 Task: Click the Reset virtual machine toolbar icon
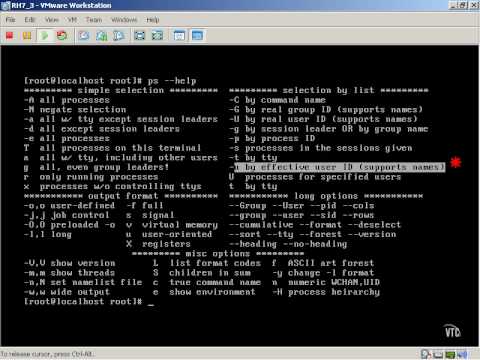pos(62,35)
